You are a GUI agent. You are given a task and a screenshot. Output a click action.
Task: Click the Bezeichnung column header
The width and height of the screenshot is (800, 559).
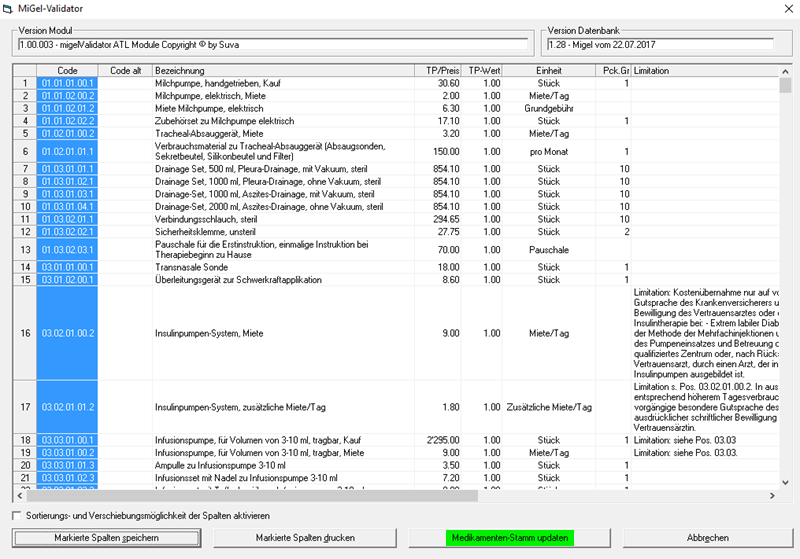point(283,70)
